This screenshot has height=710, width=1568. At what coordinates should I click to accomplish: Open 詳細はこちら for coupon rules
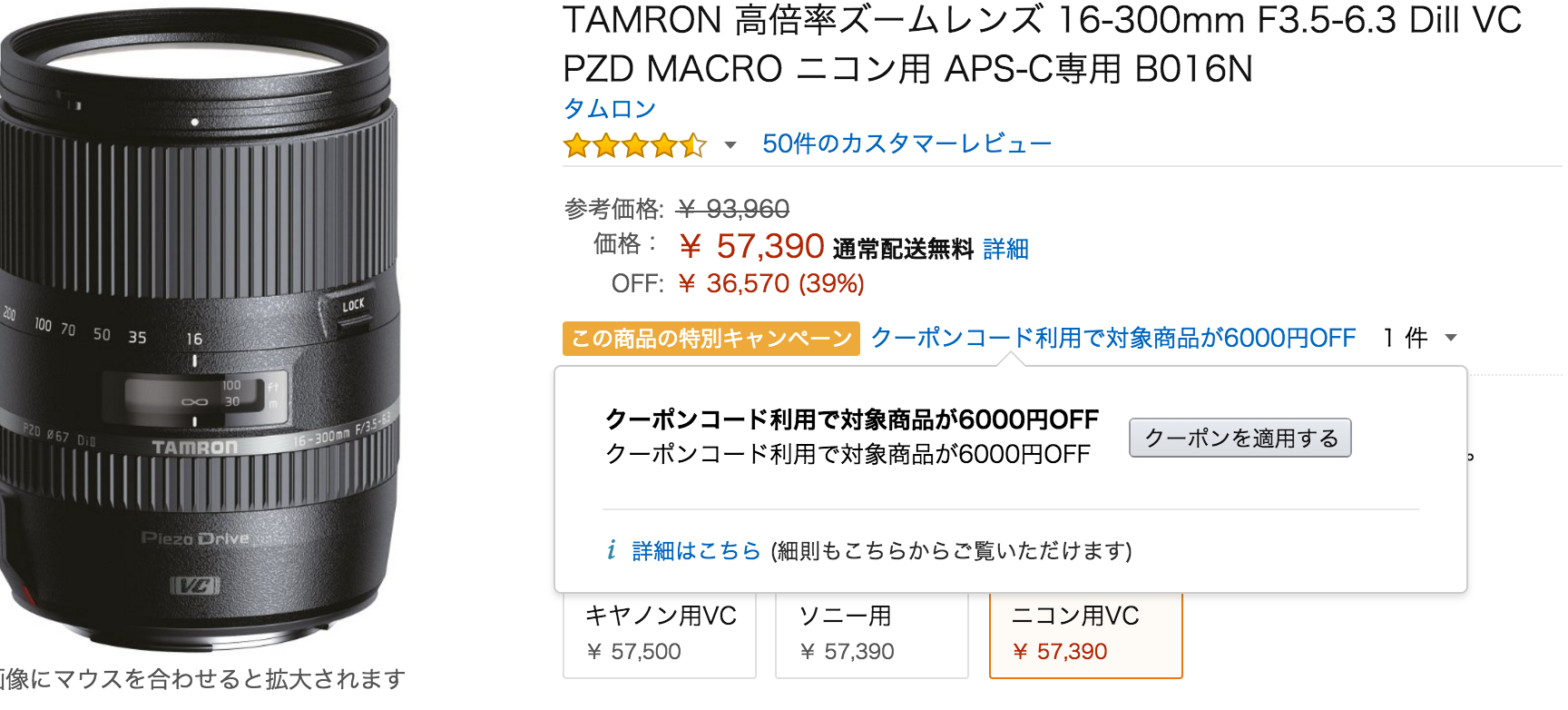point(693,549)
